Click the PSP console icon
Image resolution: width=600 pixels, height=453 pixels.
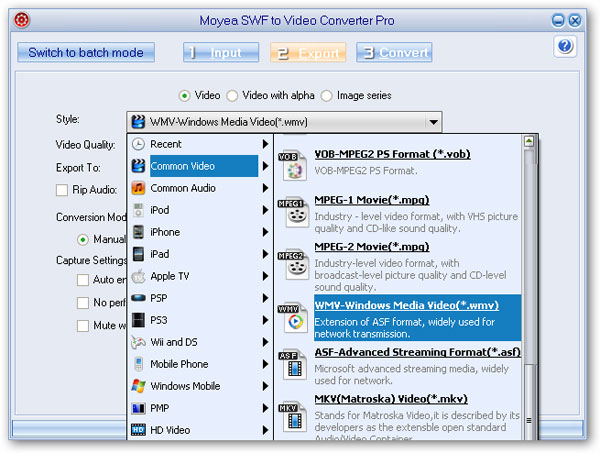coord(138,298)
